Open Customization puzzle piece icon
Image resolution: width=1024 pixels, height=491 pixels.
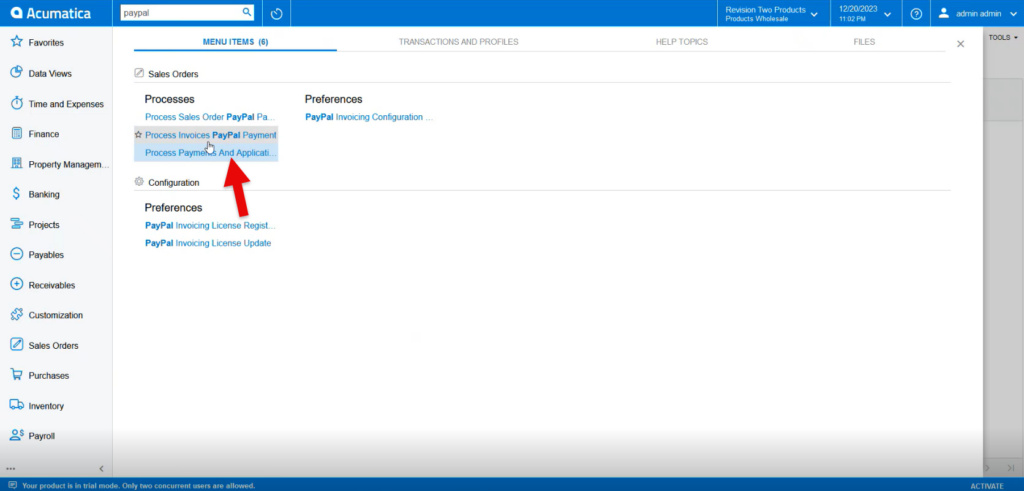(x=17, y=315)
